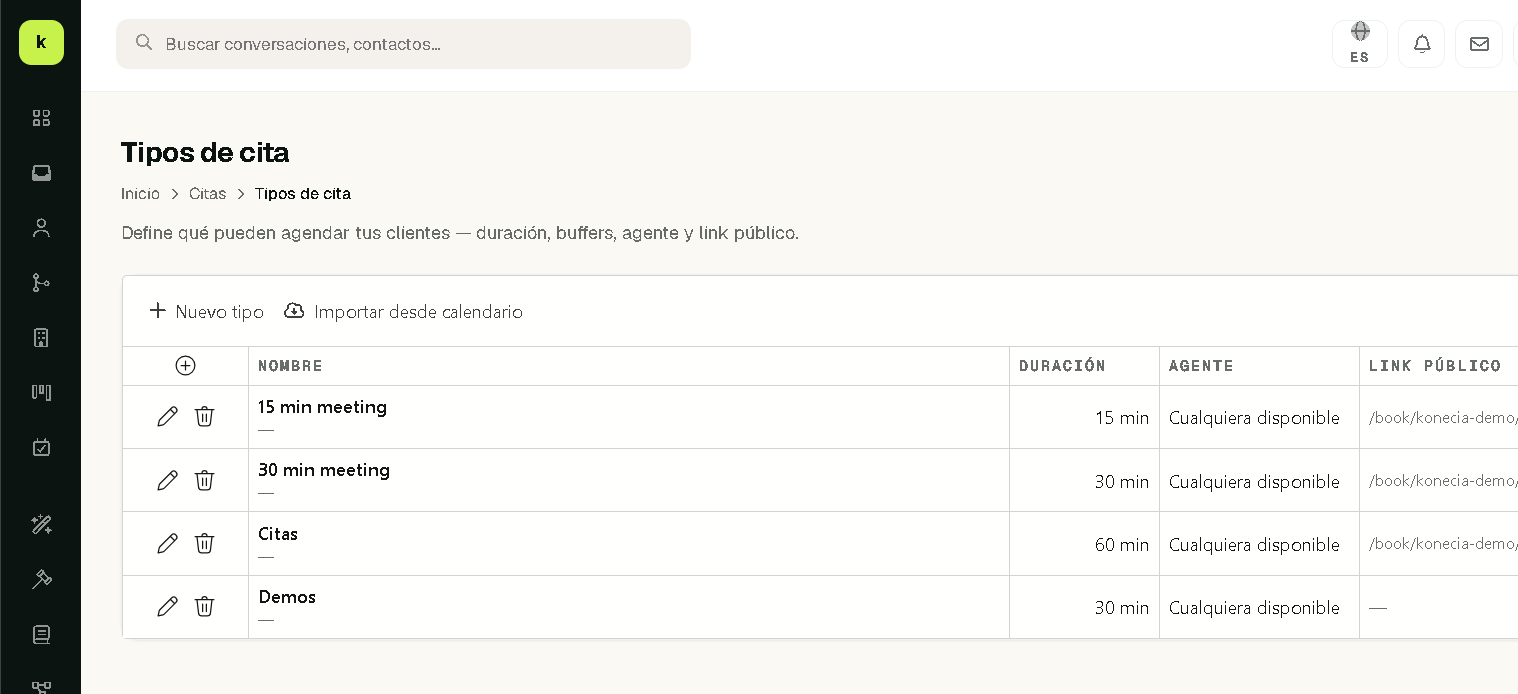Edit the Demos row

(167, 606)
